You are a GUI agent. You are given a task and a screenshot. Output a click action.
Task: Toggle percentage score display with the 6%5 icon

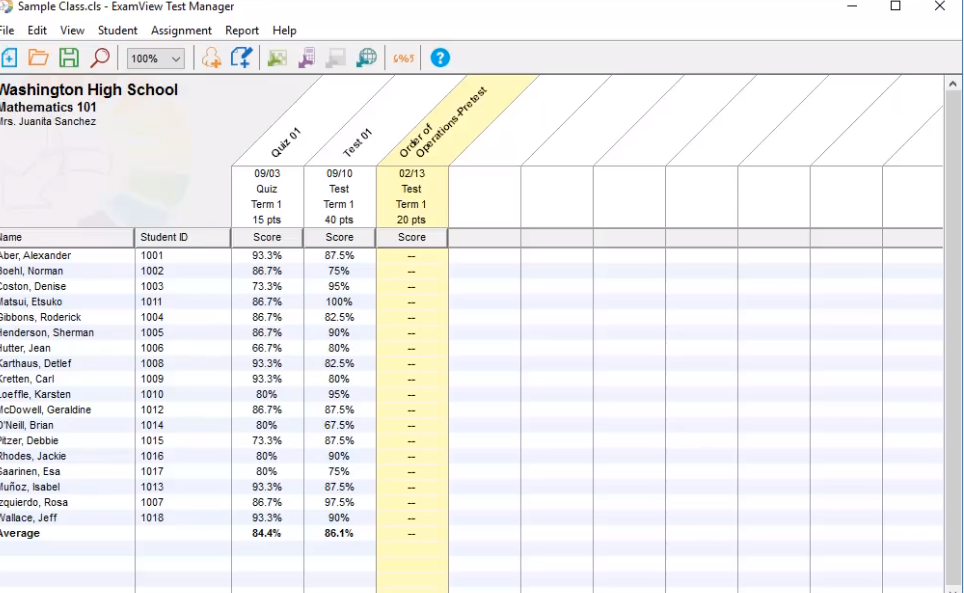pyautogui.click(x=403, y=58)
